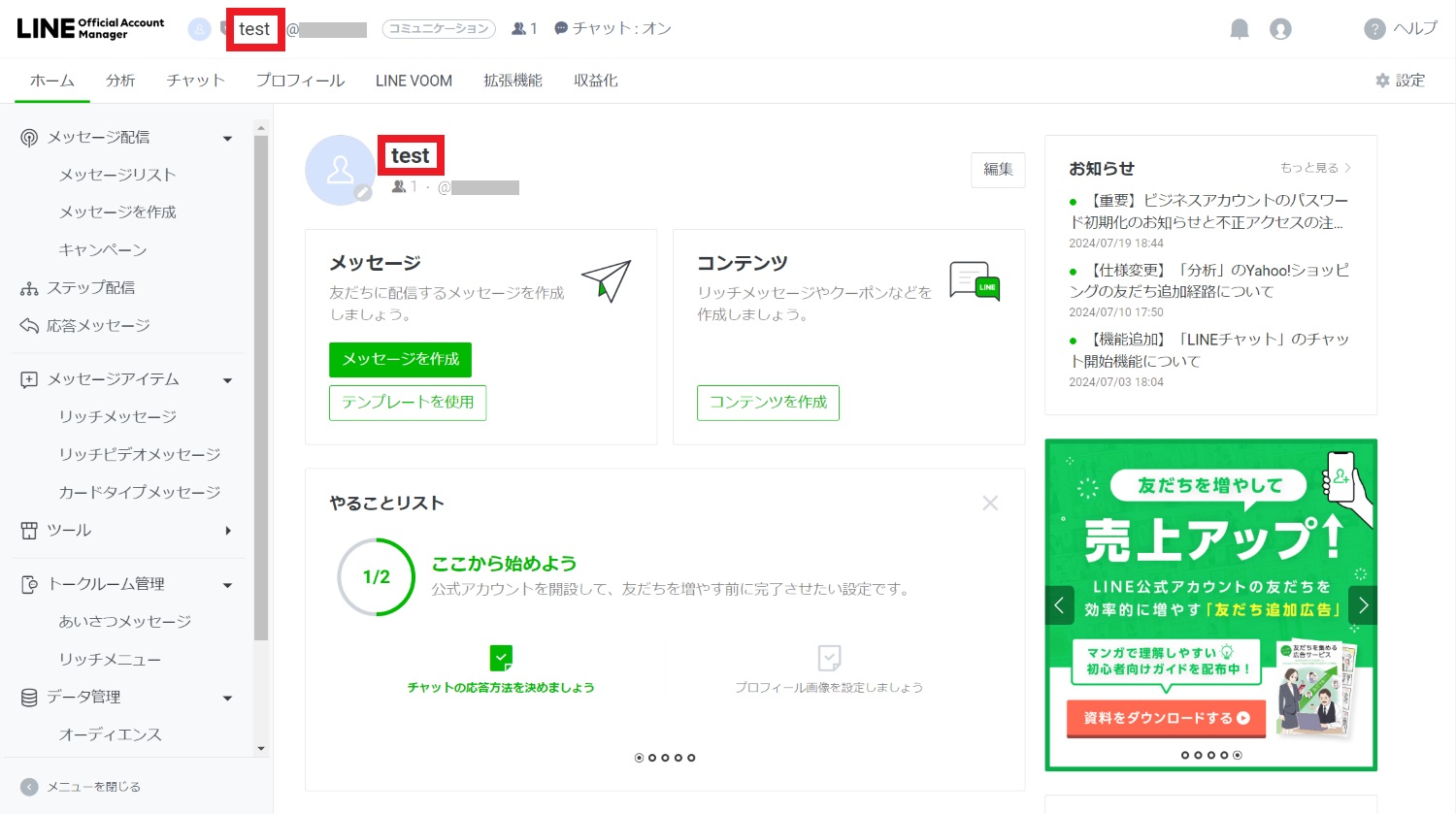Open もっと見る for announcements
The image size is (1456, 814).
tap(1315, 168)
